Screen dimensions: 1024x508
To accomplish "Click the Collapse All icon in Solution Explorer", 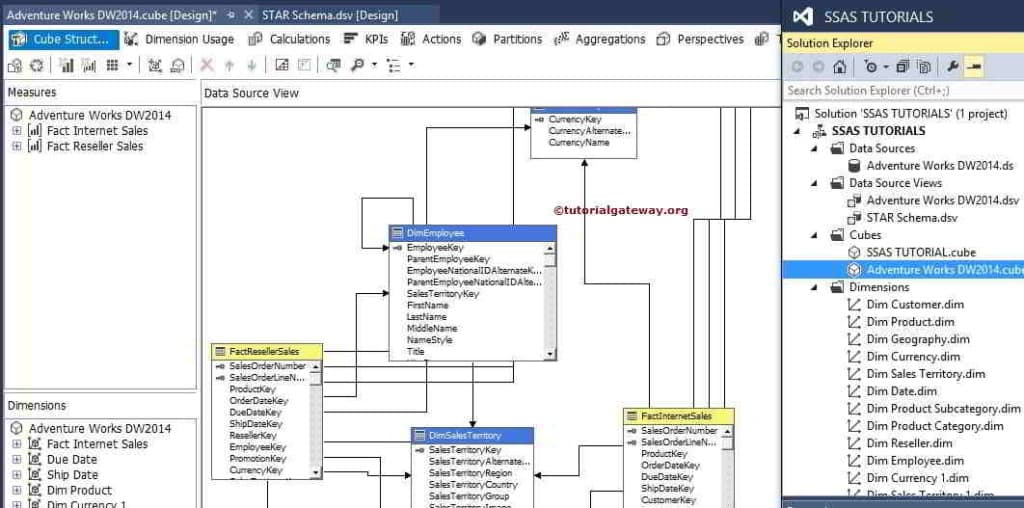I will click(x=903, y=67).
